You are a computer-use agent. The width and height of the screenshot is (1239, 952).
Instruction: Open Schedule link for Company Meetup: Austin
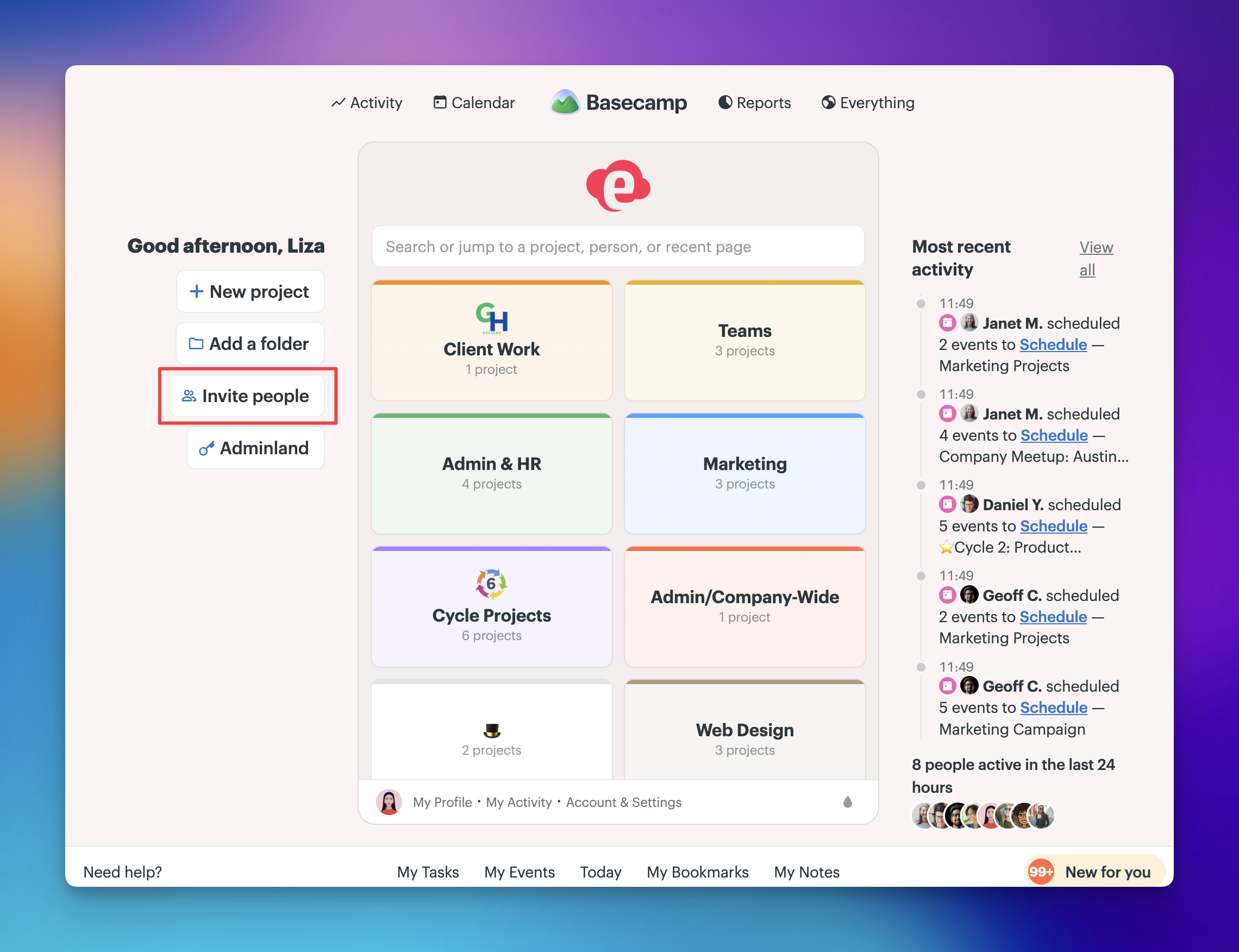coord(1054,435)
